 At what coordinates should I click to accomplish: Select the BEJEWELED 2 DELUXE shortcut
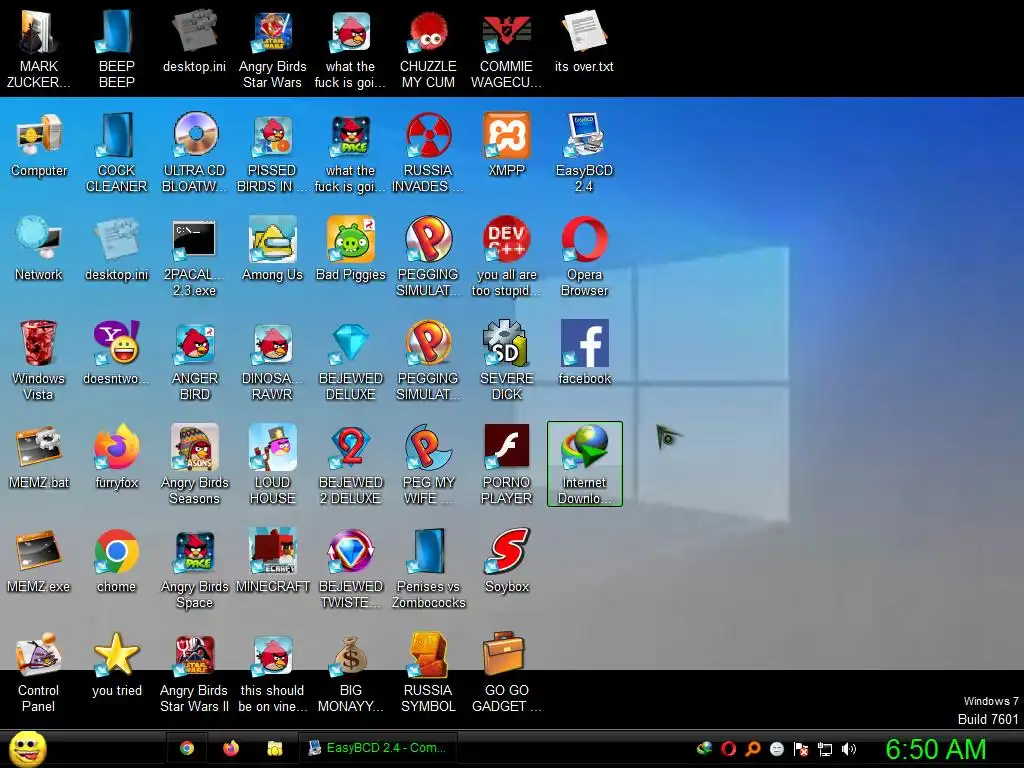(351, 464)
